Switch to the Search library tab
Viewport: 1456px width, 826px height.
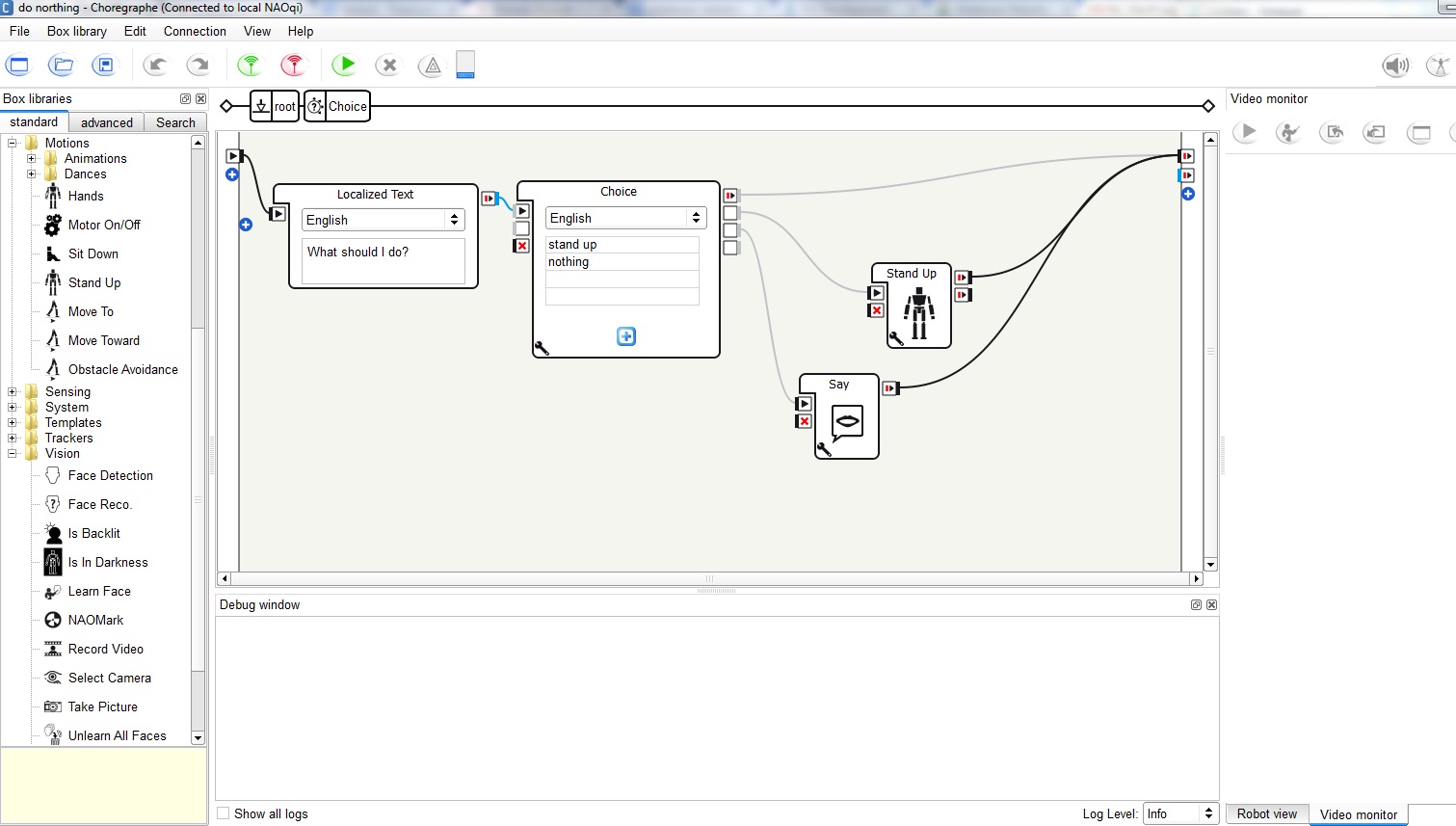tap(175, 122)
